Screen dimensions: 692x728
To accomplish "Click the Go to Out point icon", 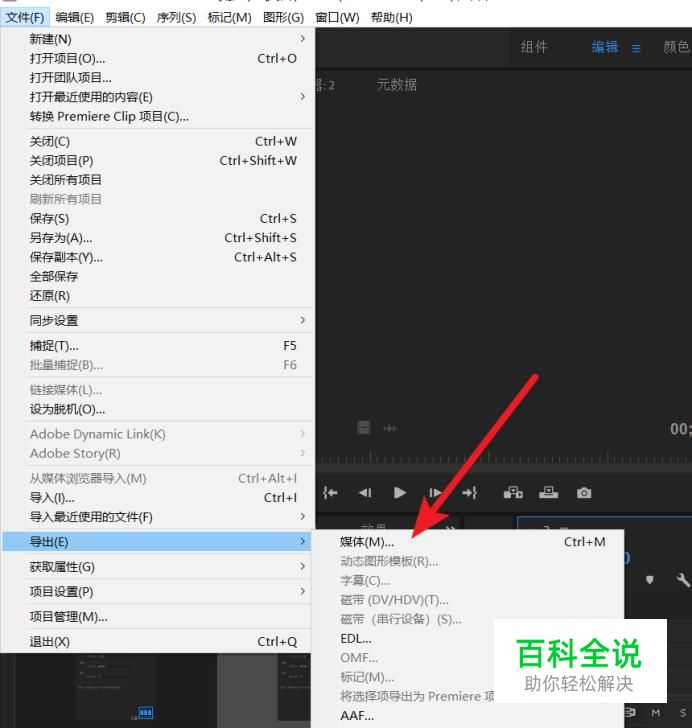I will click(470, 493).
